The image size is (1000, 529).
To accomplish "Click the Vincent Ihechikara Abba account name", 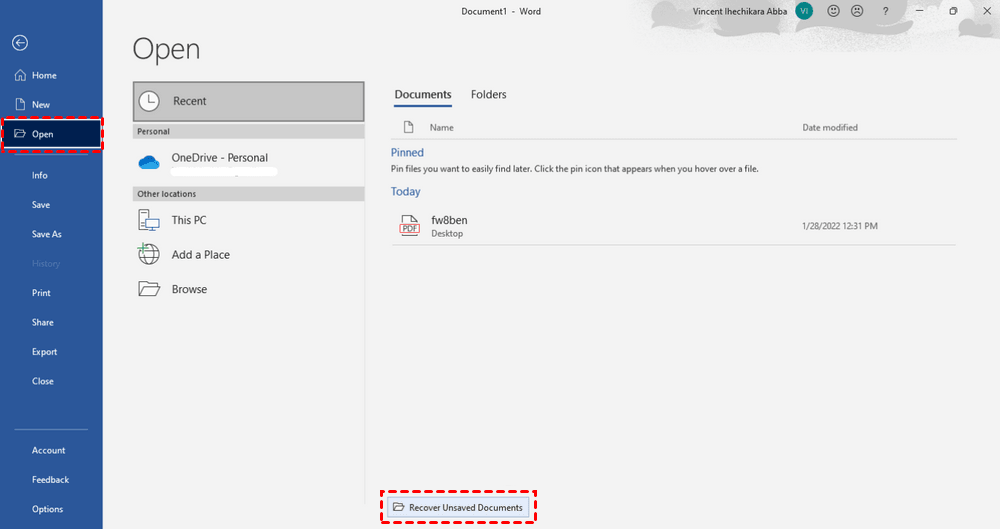I will coord(740,11).
